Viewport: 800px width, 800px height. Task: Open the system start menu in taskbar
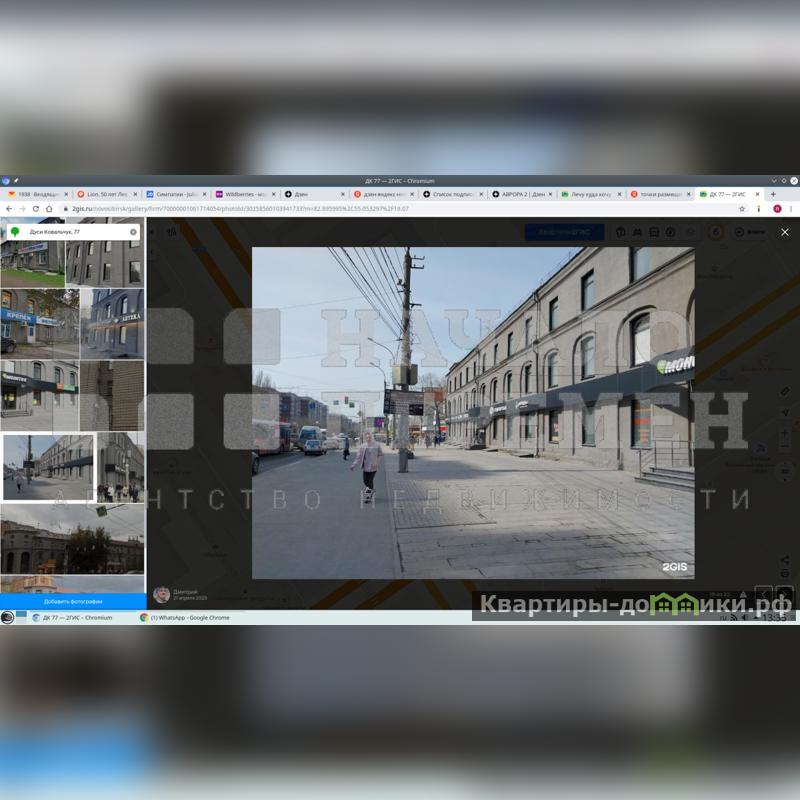pyautogui.click(x=8, y=618)
